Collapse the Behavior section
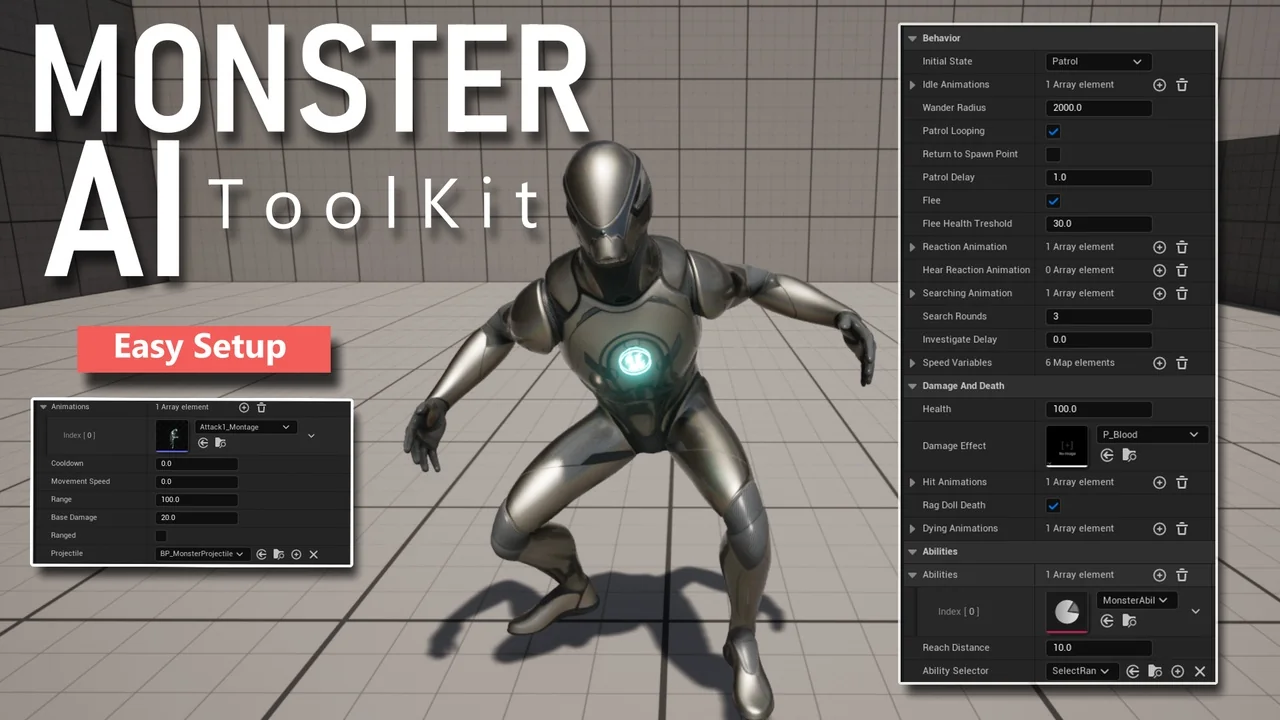 point(912,37)
